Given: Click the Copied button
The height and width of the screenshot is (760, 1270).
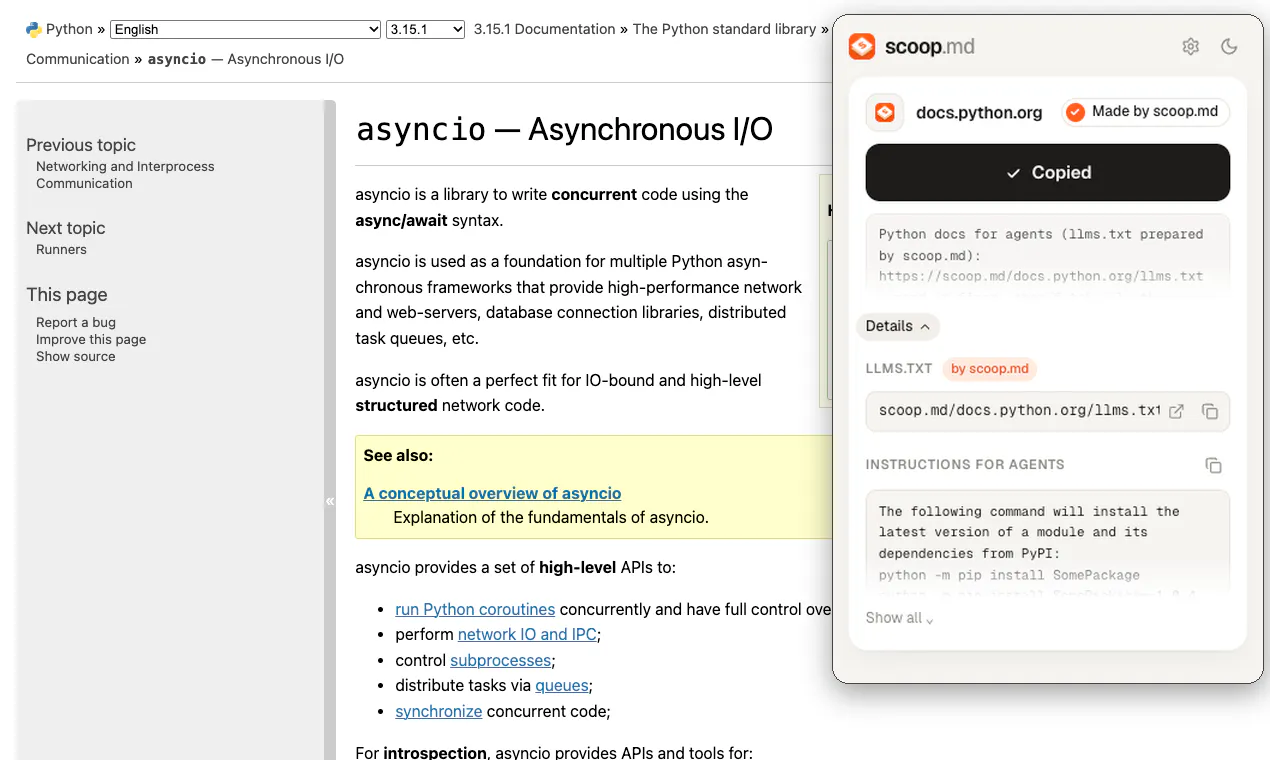Looking at the screenshot, I should point(1048,173).
